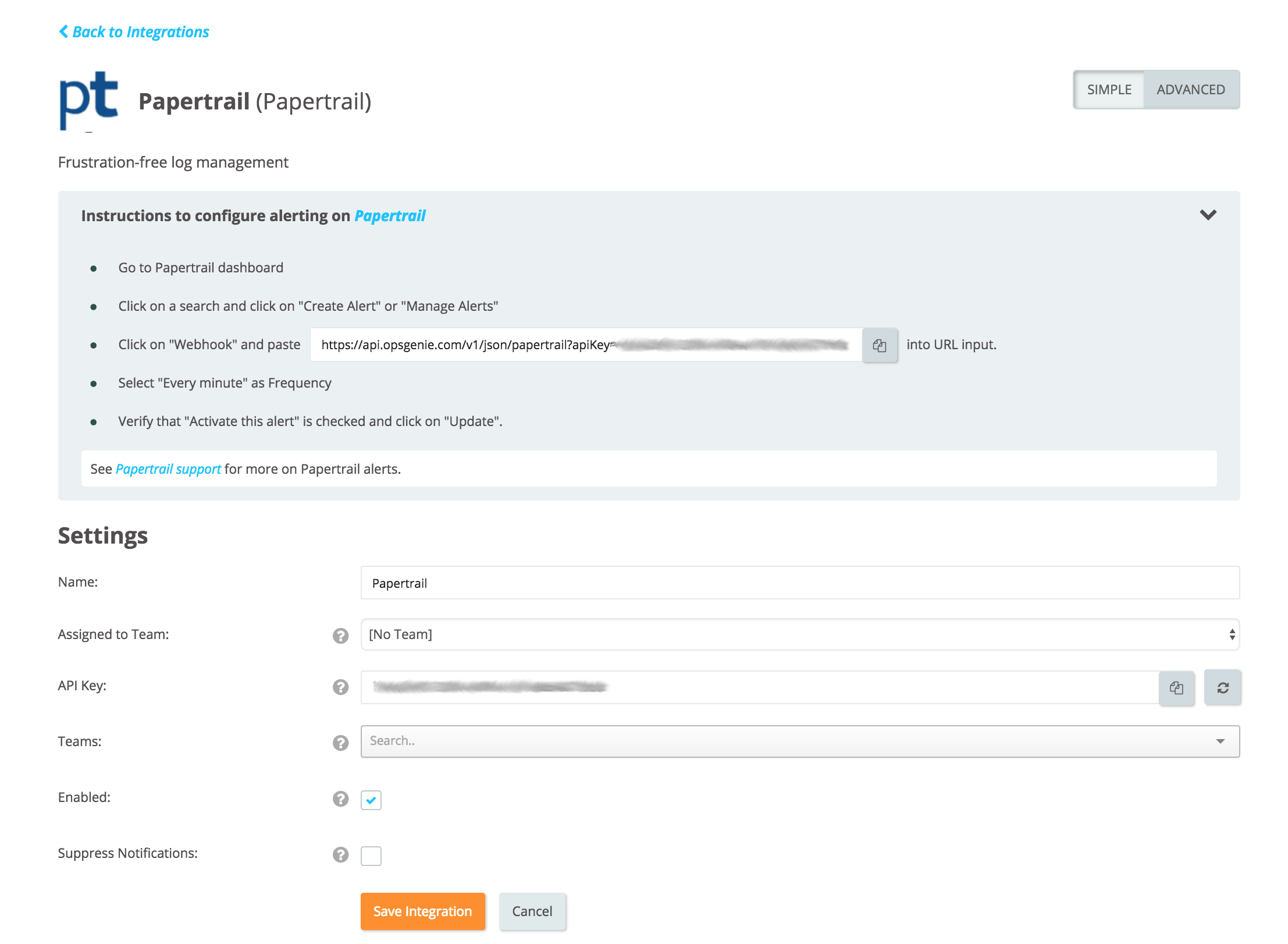
Task: Show help for Teams field
Action: tap(340, 743)
